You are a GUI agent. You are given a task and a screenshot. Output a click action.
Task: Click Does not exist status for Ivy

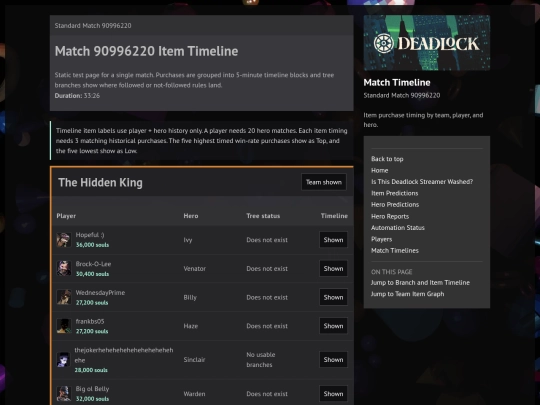tap(267, 240)
